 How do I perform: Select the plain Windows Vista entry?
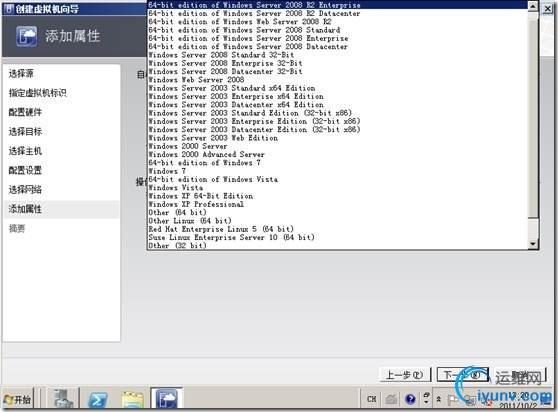pos(337,187)
